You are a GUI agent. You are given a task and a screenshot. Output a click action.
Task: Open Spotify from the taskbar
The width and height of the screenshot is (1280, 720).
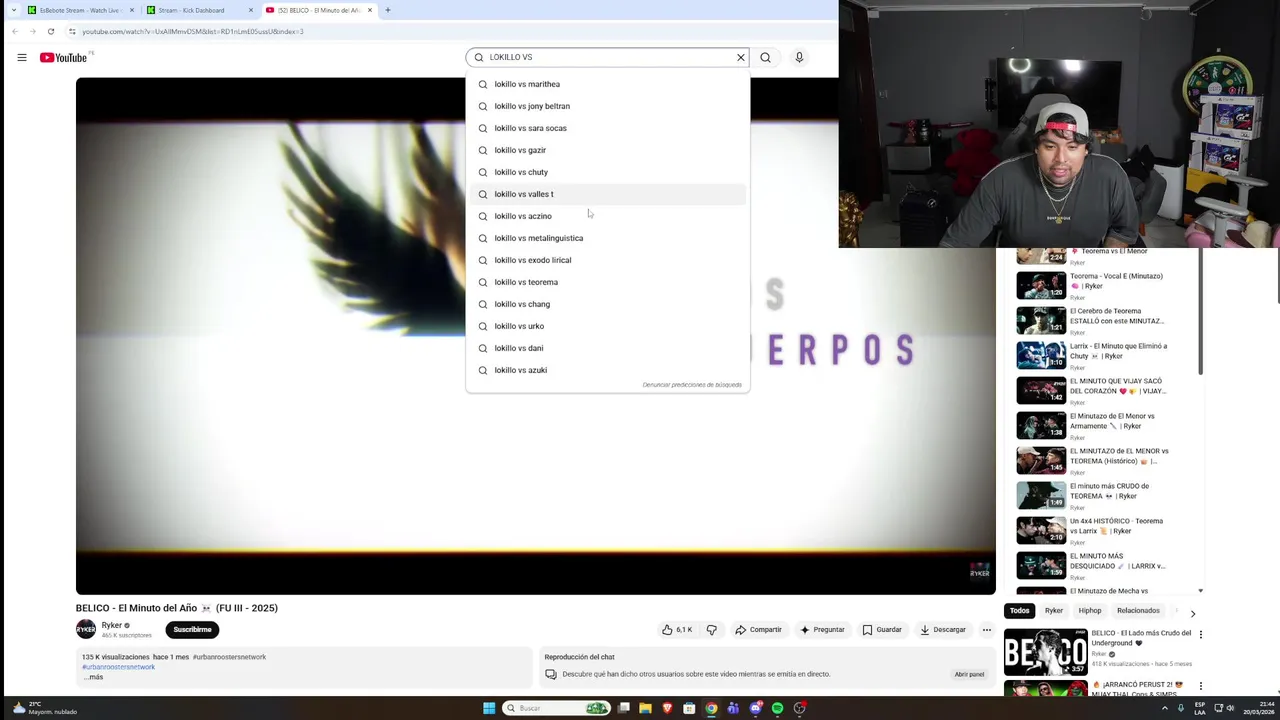coord(777,708)
